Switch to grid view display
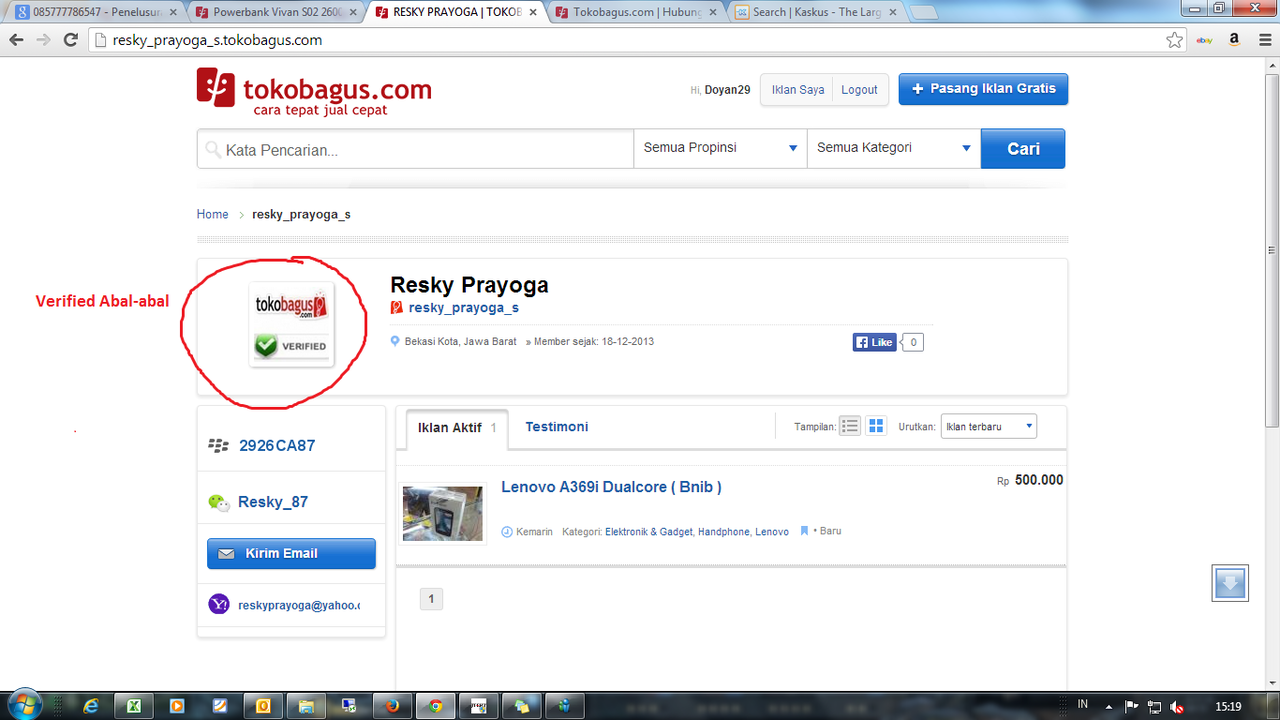Screen dimensions: 1280x720 click(876, 426)
